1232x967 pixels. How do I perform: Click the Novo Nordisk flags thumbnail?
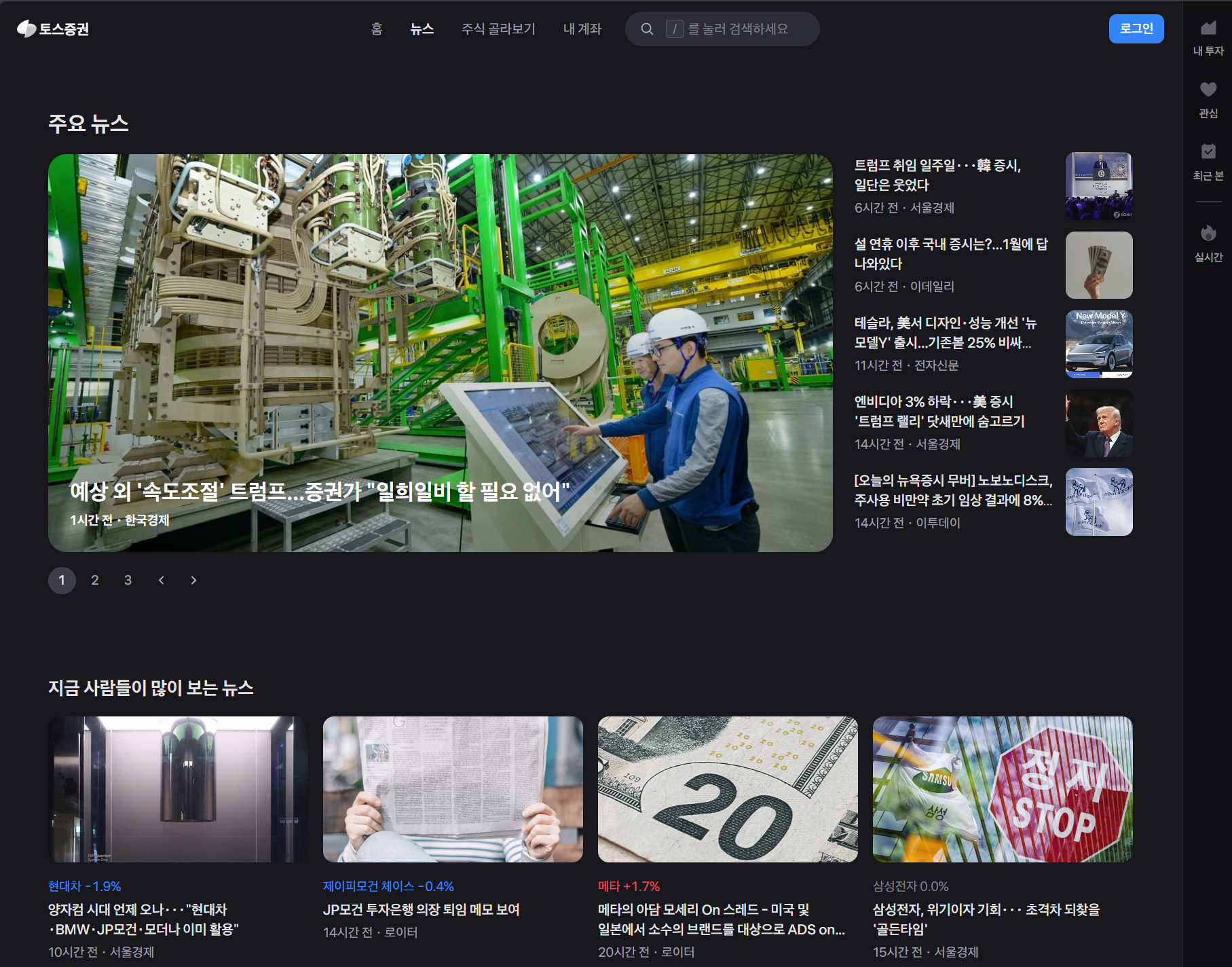coord(1099,502)
